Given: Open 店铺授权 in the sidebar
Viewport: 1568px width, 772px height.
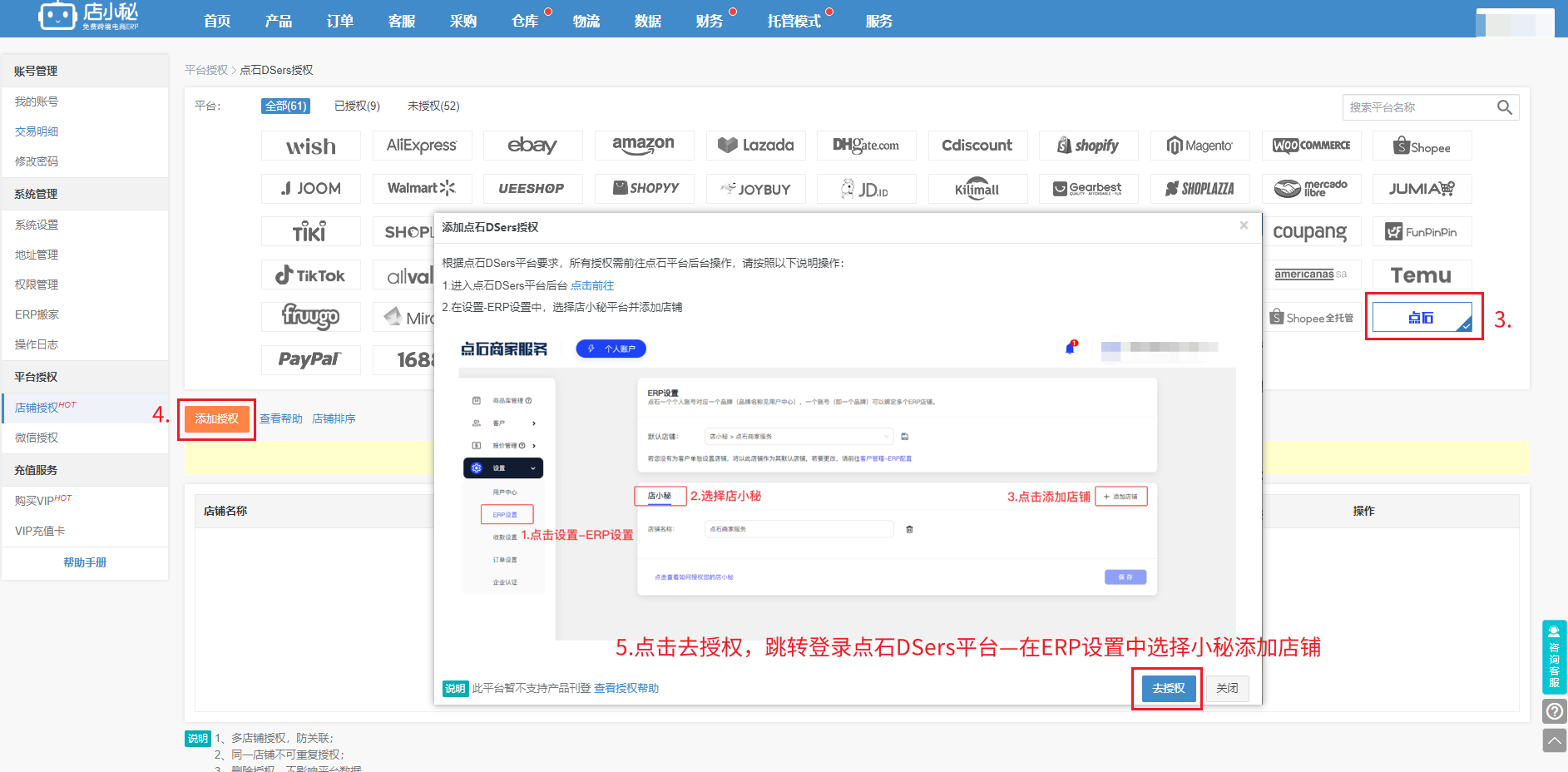Looking at the screenshot, I should pos(37,408).
